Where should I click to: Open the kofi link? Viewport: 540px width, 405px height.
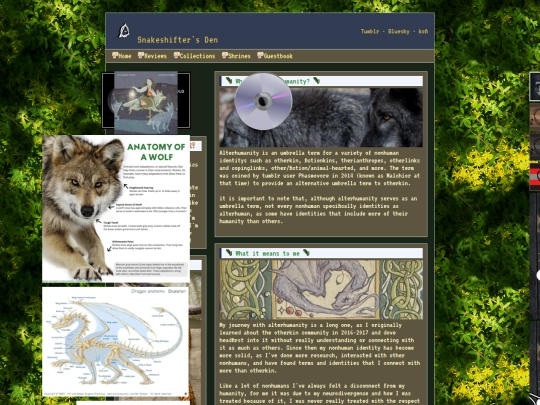tap(423, 31)
